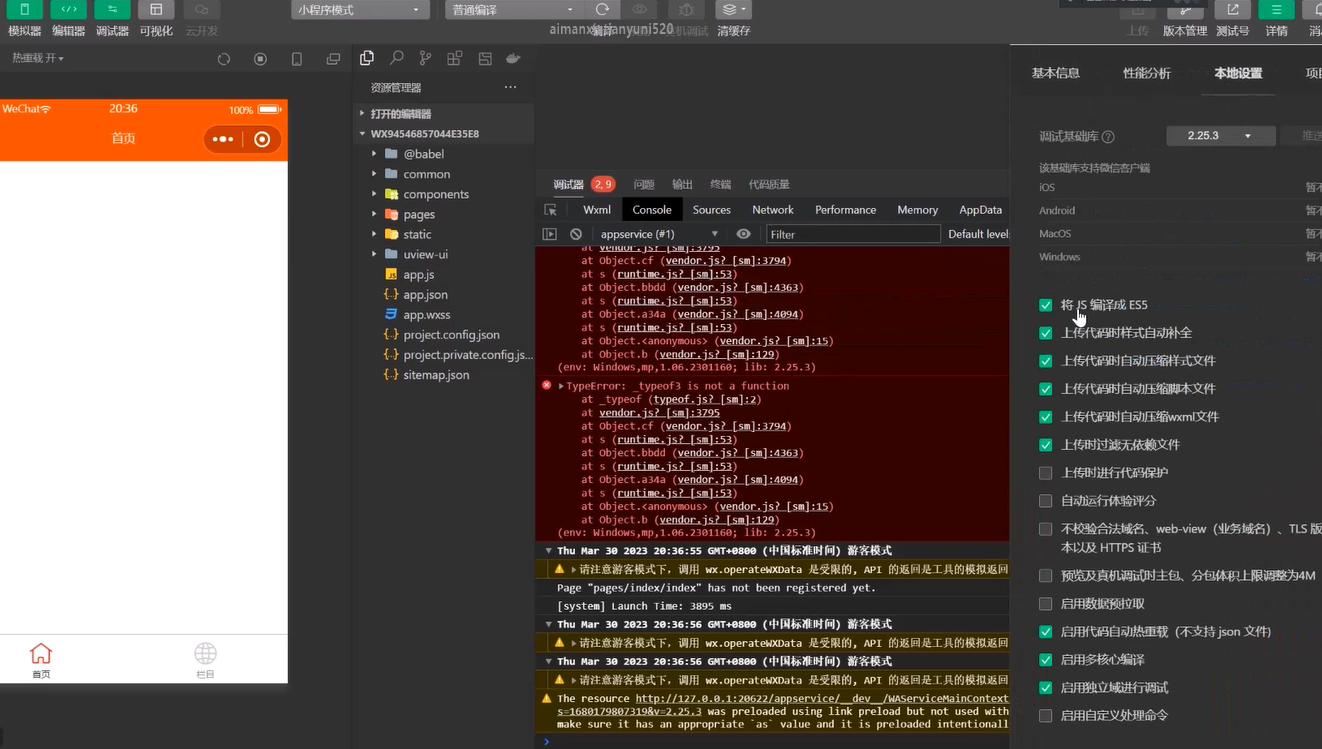Toggle the green 详情 details button
Screen dimensions: 1322x749
coord(1276,9)
